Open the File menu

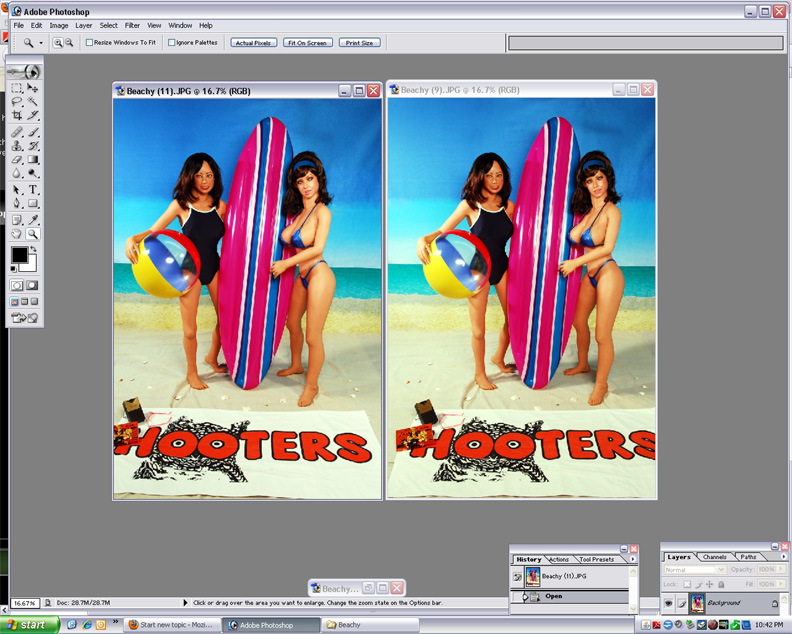19,25
